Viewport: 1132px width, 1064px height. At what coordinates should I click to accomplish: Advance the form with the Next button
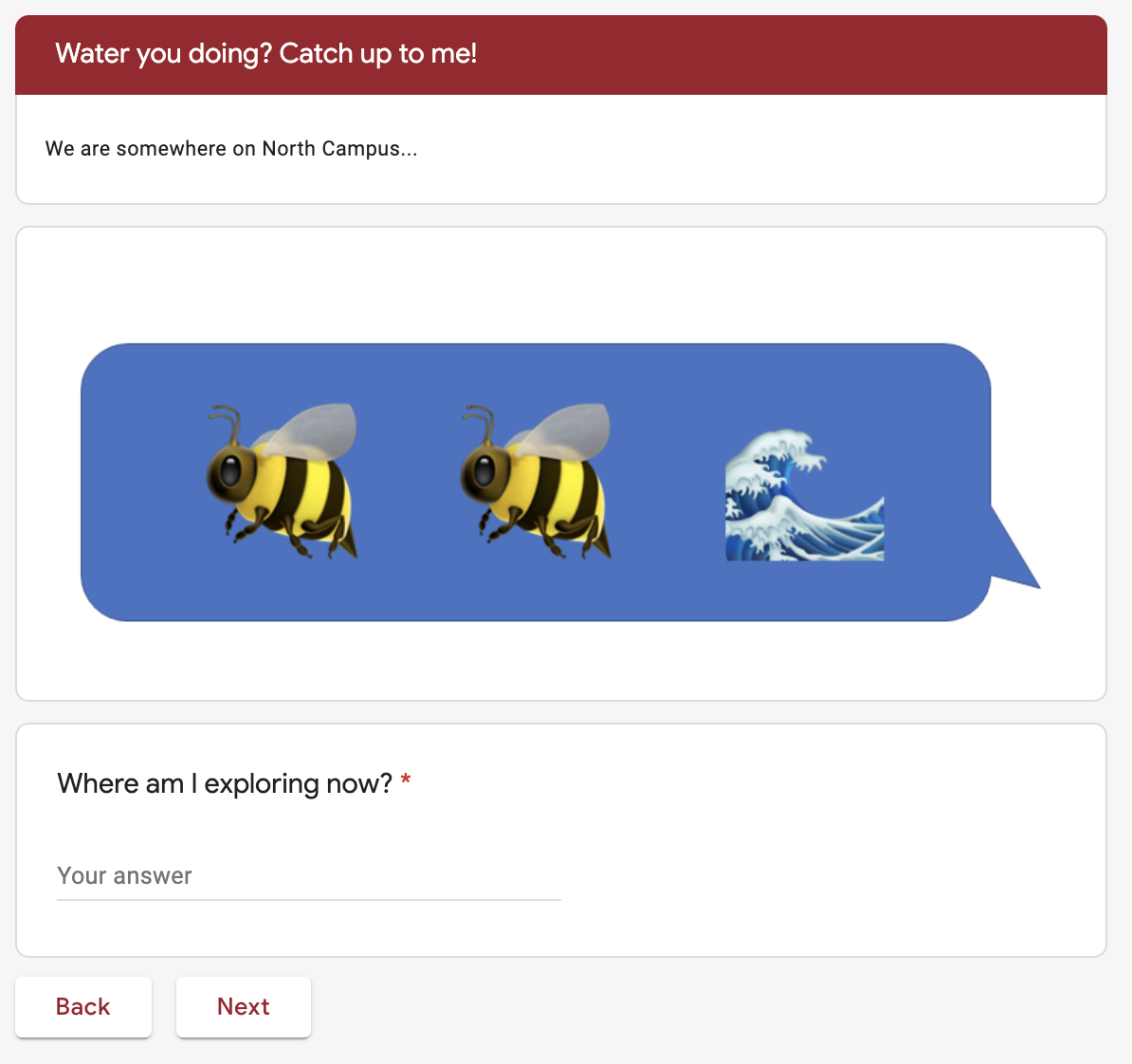point(244,1007)
